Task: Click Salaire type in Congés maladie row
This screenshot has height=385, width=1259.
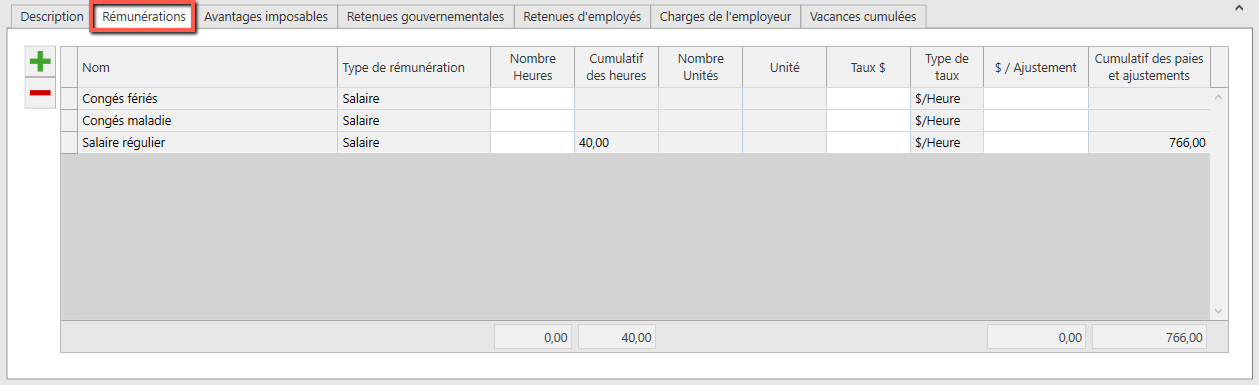Action: pos(414,121)
